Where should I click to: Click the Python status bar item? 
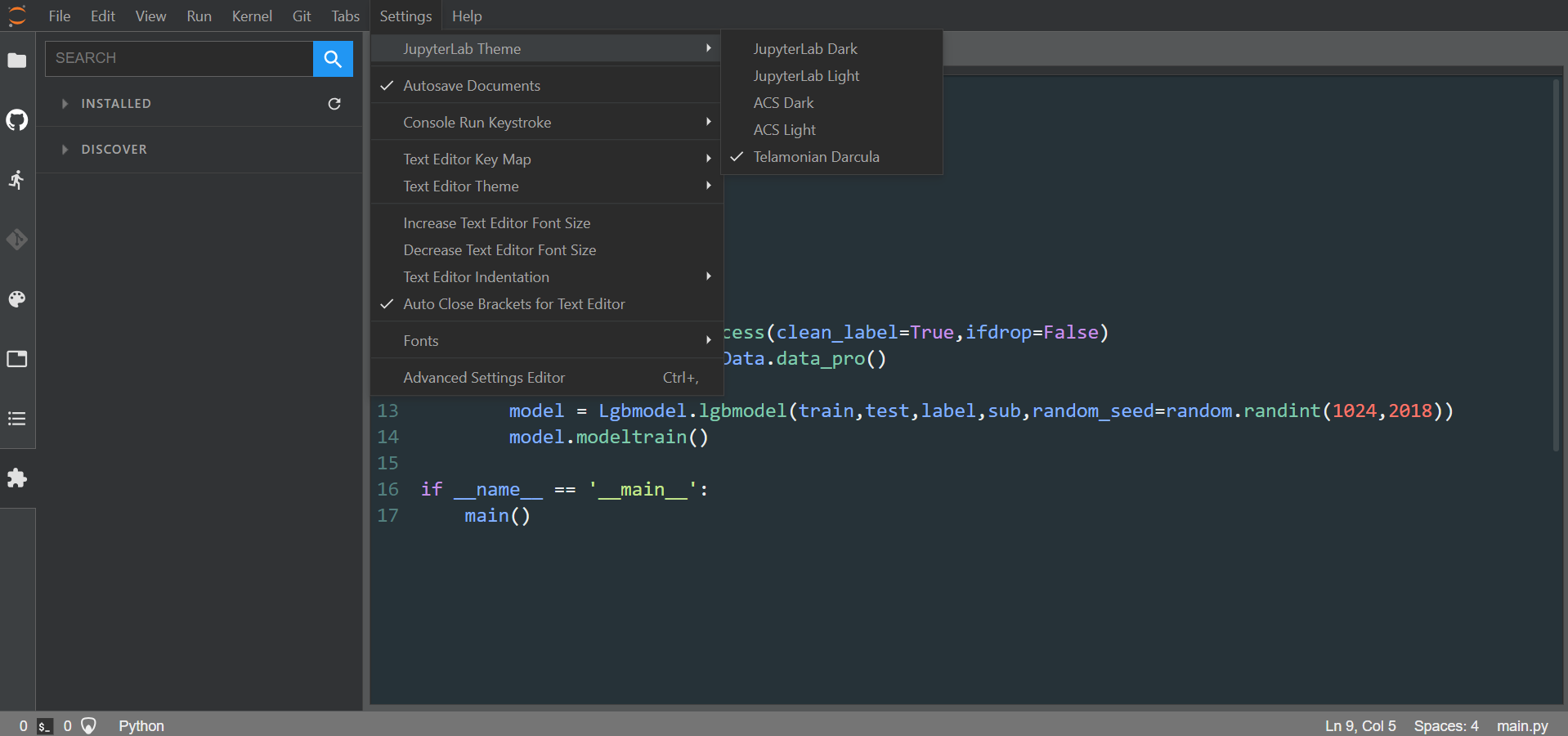(x=141, y=726)
